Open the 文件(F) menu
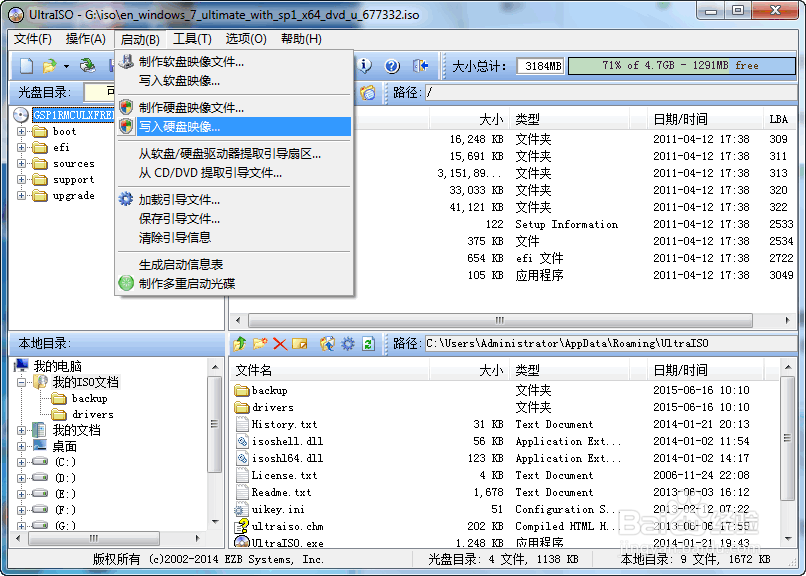Viewport: 806px width, 576px height. click(33, 39)
